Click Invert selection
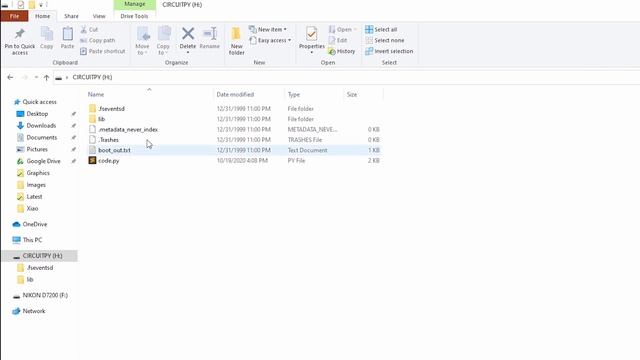Image resolution: width=640 pixels, height=360 pixels. tap(389, 51)
